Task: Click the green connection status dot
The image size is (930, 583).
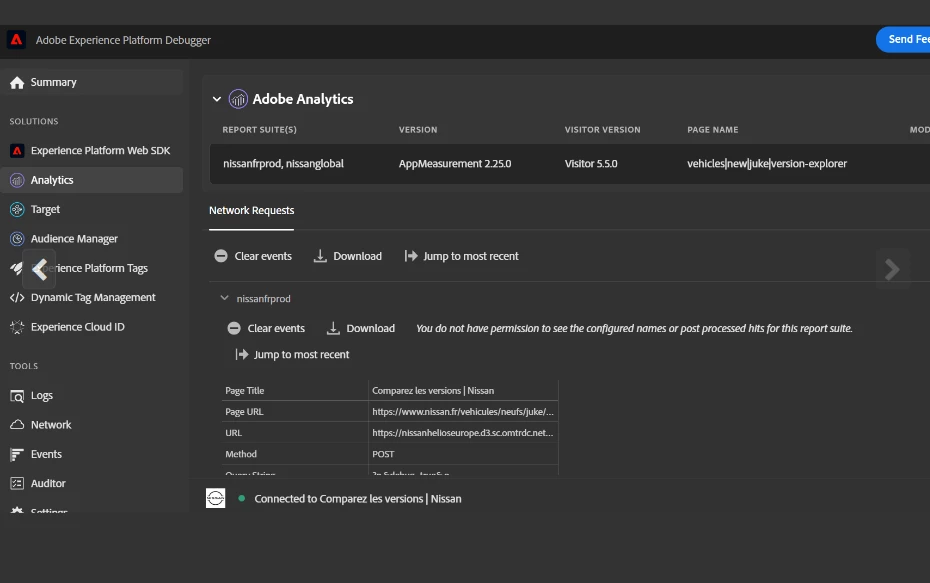Action: tap(241, 498)
